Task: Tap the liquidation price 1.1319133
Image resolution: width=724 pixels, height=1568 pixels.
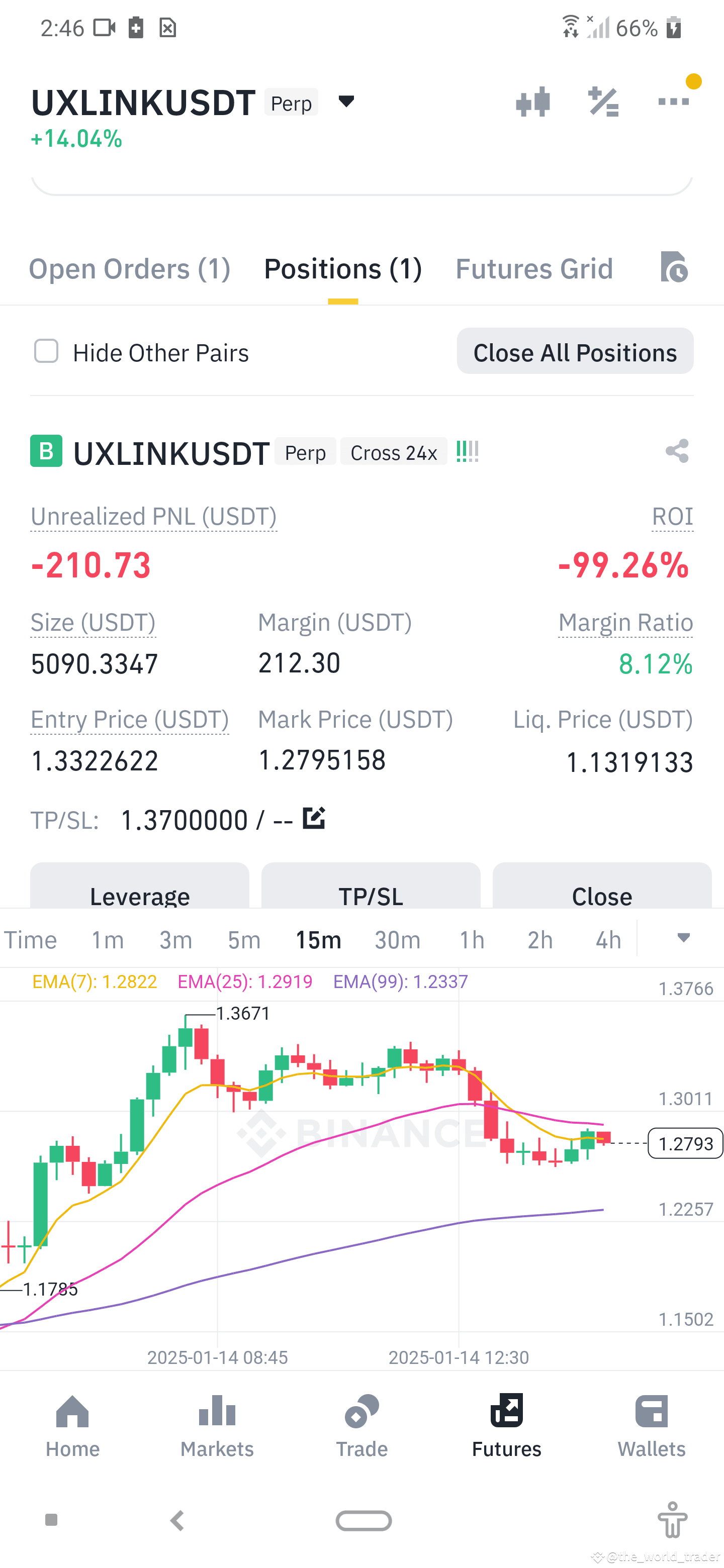Action: pos(629,762)
